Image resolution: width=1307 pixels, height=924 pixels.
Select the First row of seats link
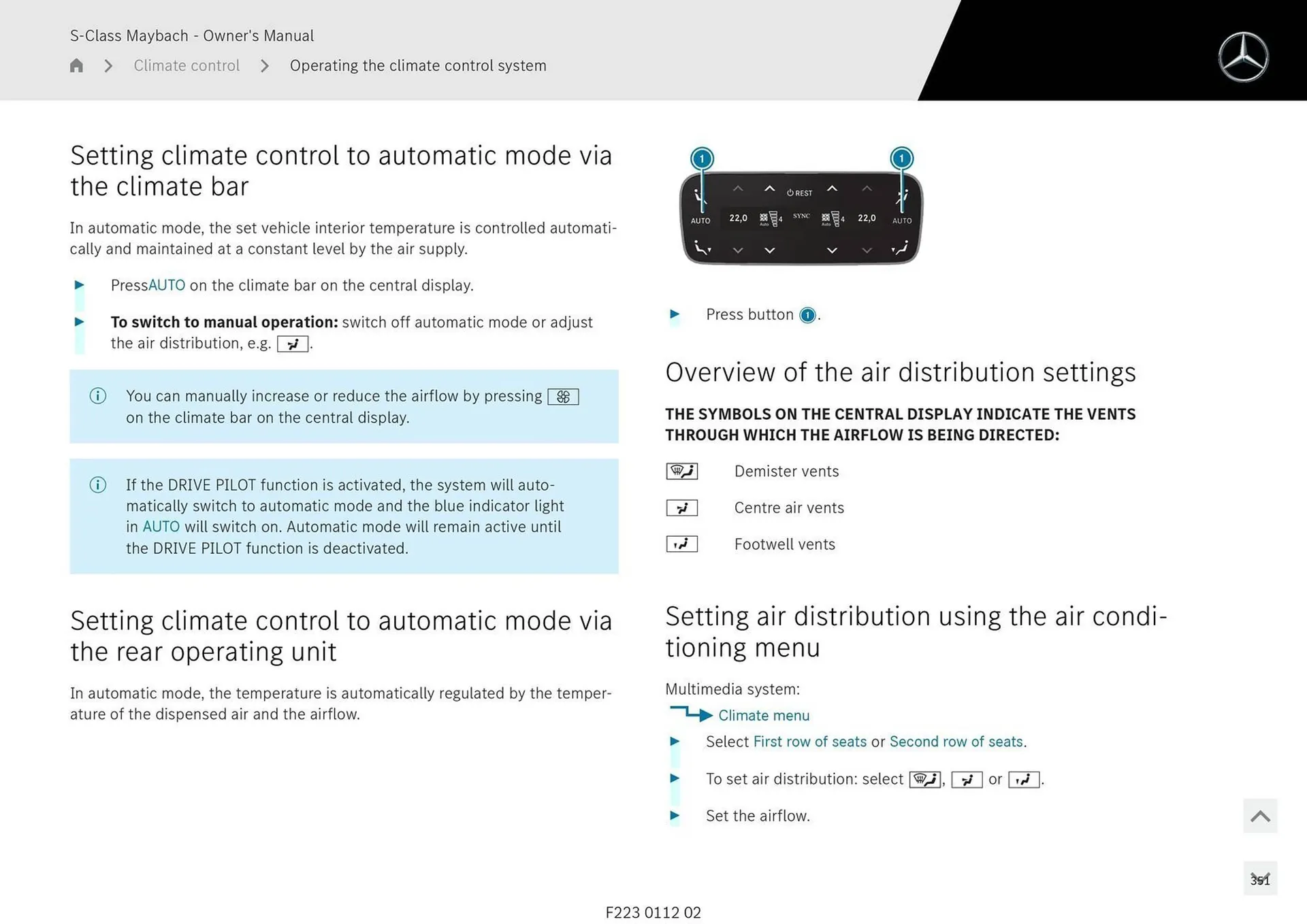(809, 741)
